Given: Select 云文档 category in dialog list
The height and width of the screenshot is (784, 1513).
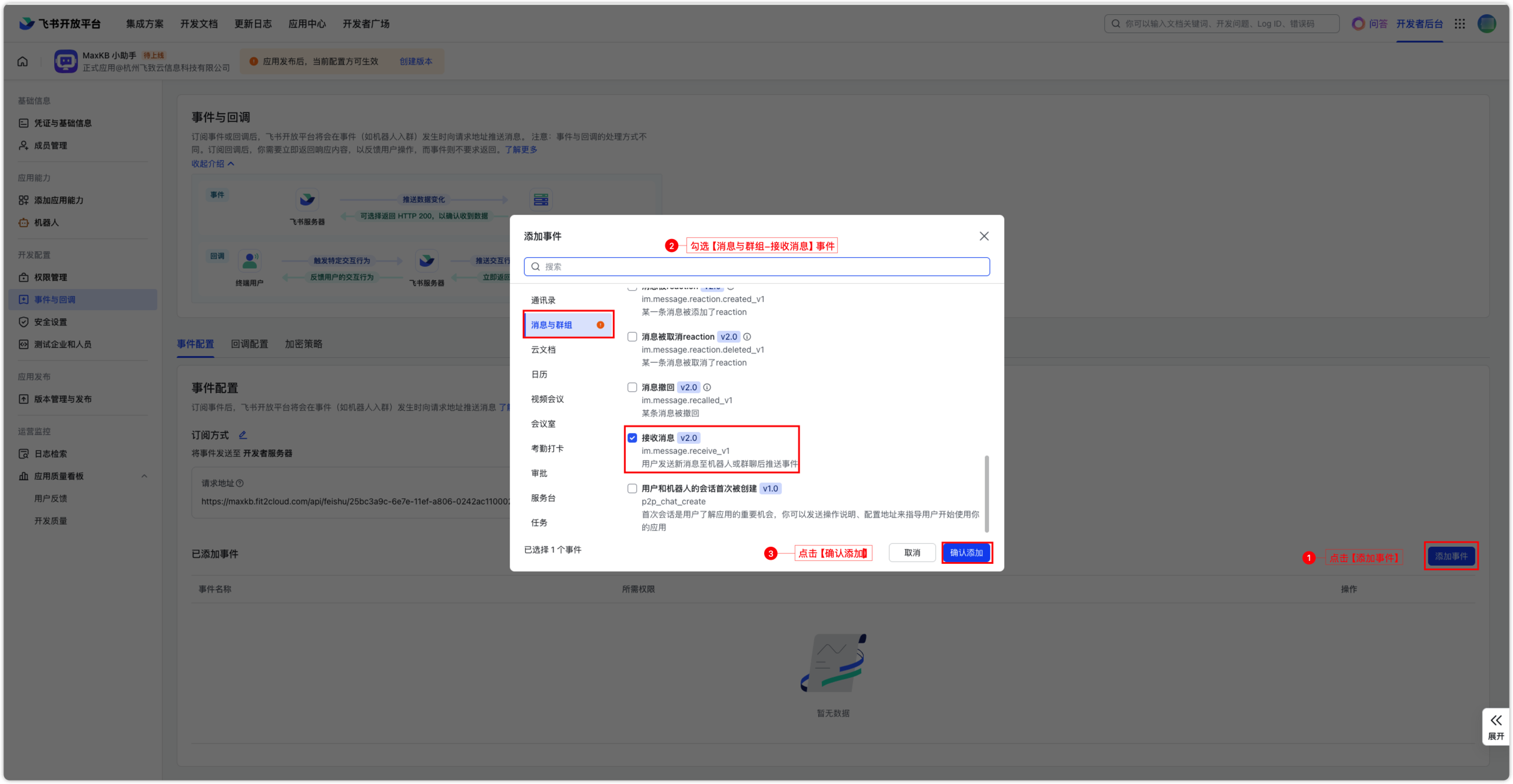Looking at the screenshot, I should click(x=543, y=350).
